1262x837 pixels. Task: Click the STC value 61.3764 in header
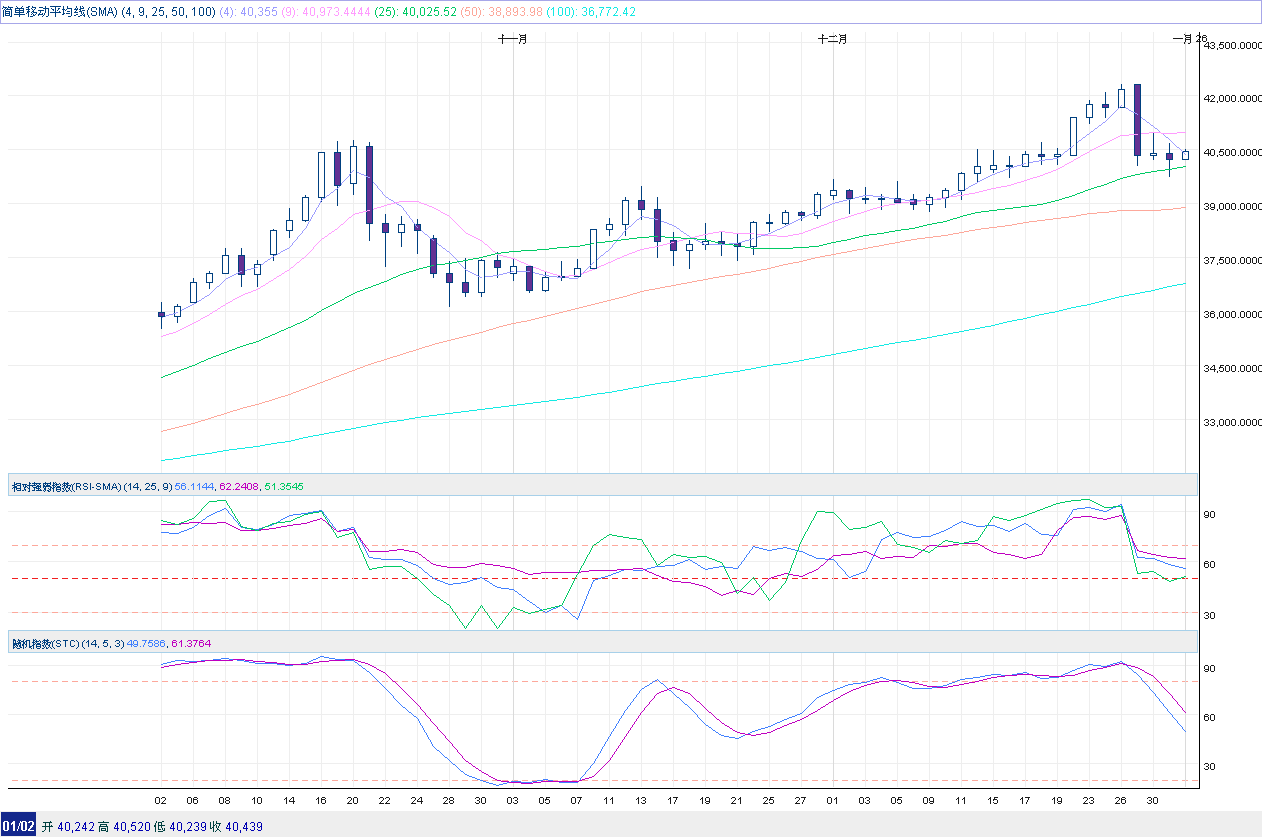[192, 643]
